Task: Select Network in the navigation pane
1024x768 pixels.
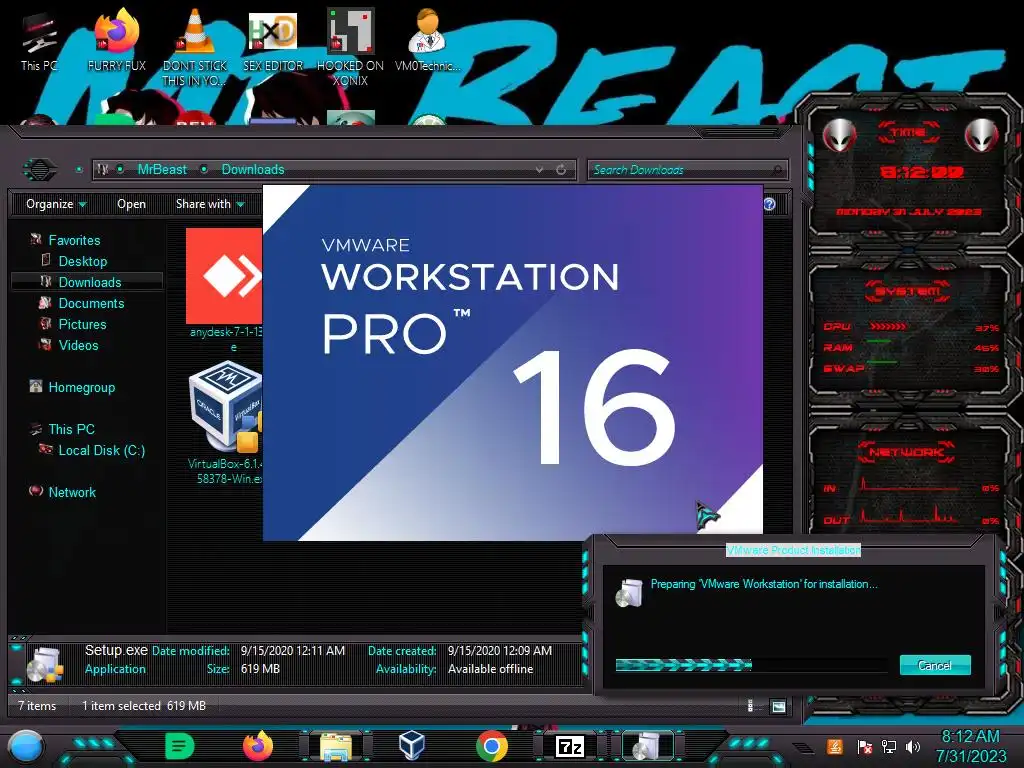Action: [72, 492]
